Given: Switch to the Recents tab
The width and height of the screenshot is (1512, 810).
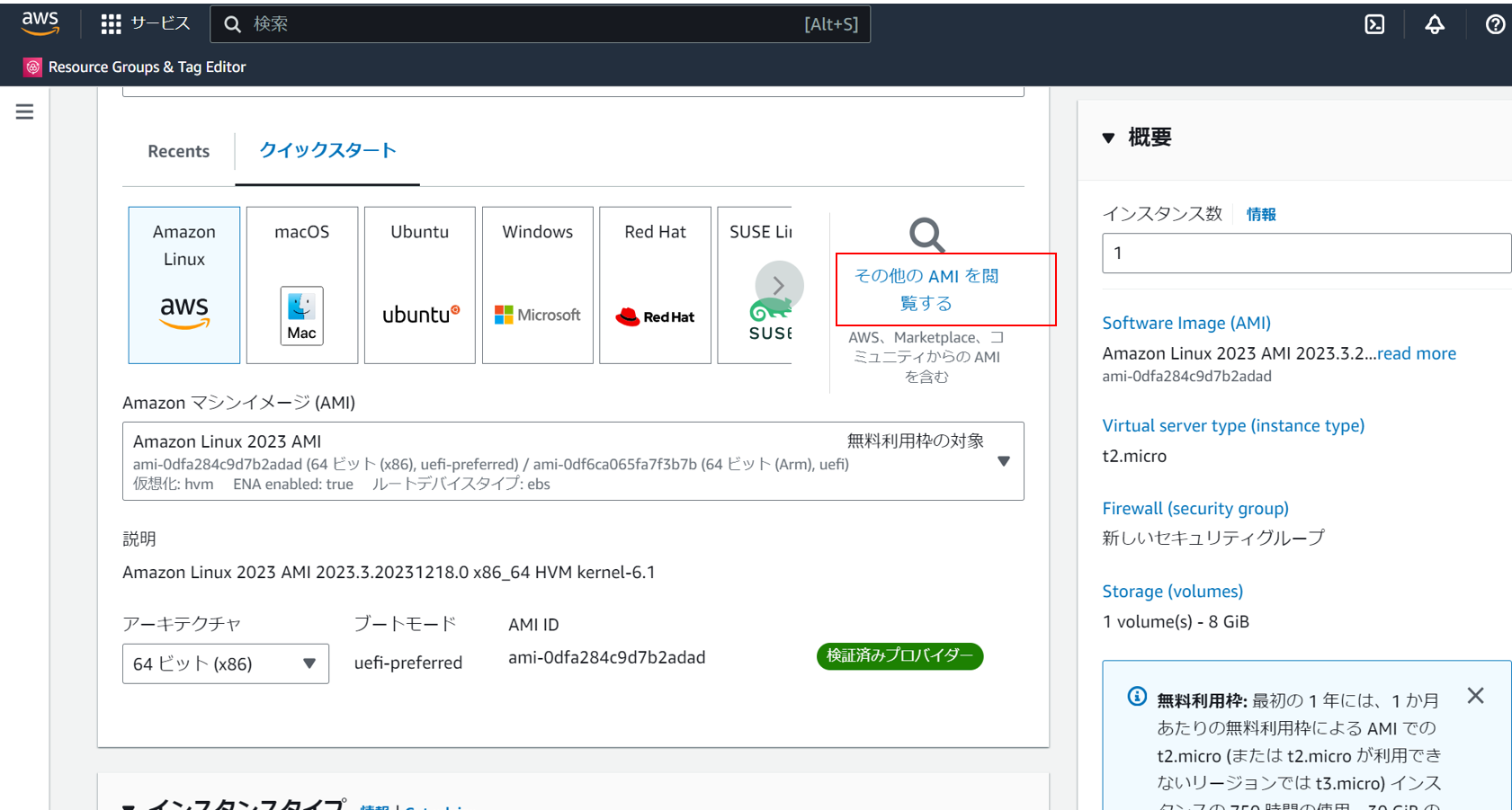Looking at the screenshot, I should tap(178, 151).
